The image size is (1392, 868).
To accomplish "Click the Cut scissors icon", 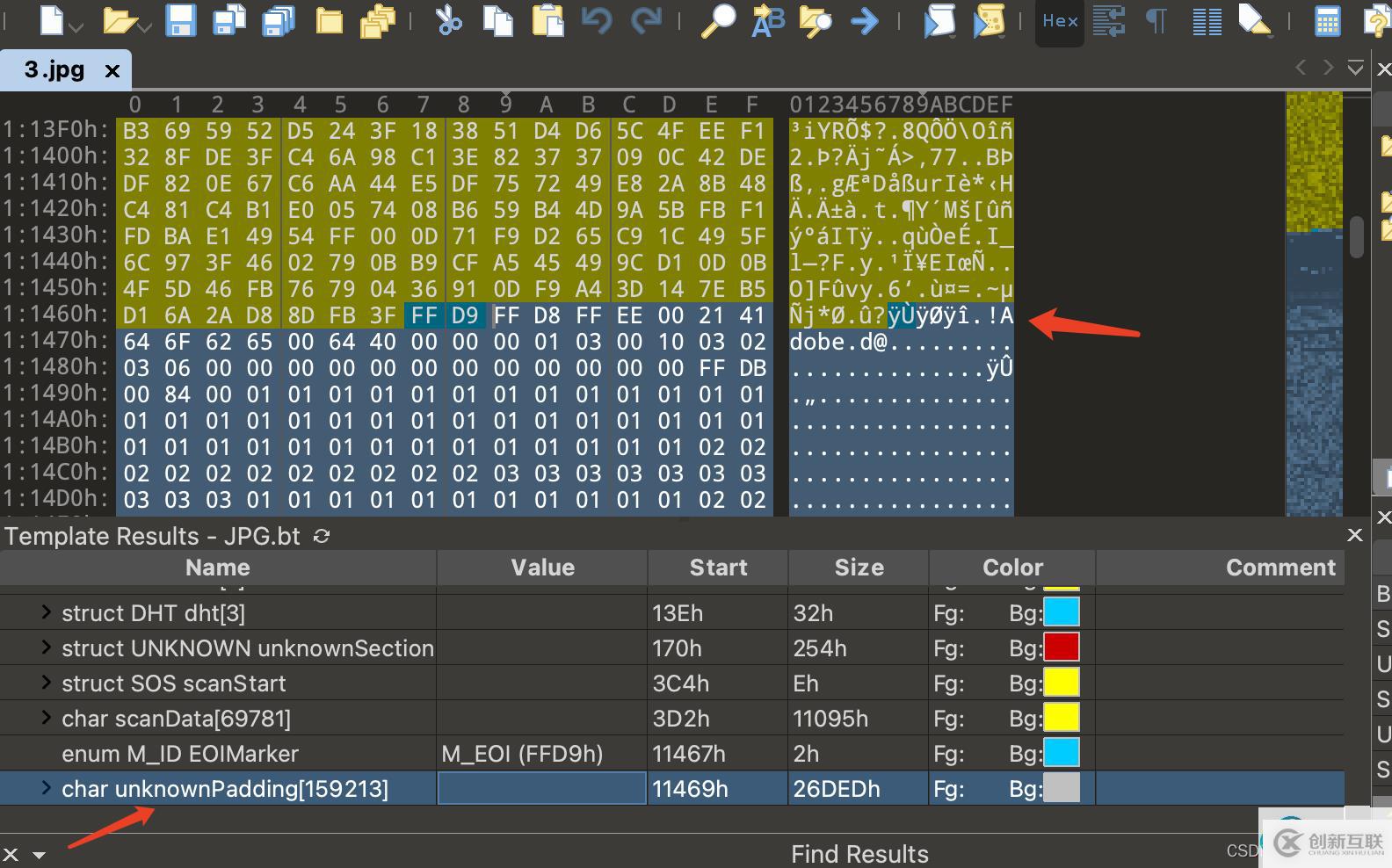I will [448, 20].
